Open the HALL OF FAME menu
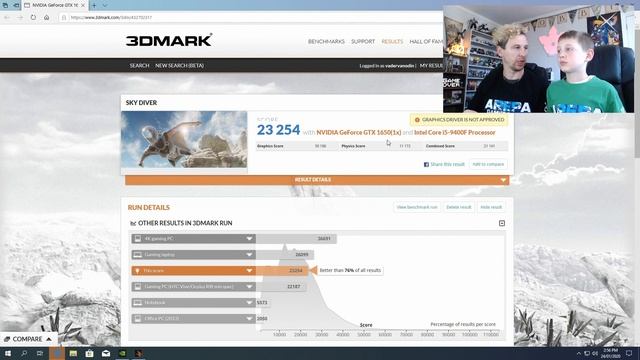 [x=426, y=42]
